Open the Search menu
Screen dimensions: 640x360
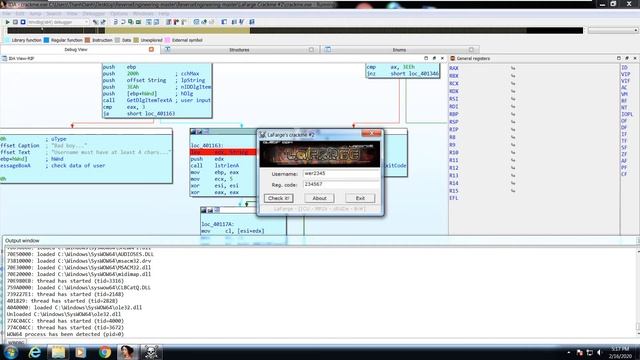click(x=53, y=13)
